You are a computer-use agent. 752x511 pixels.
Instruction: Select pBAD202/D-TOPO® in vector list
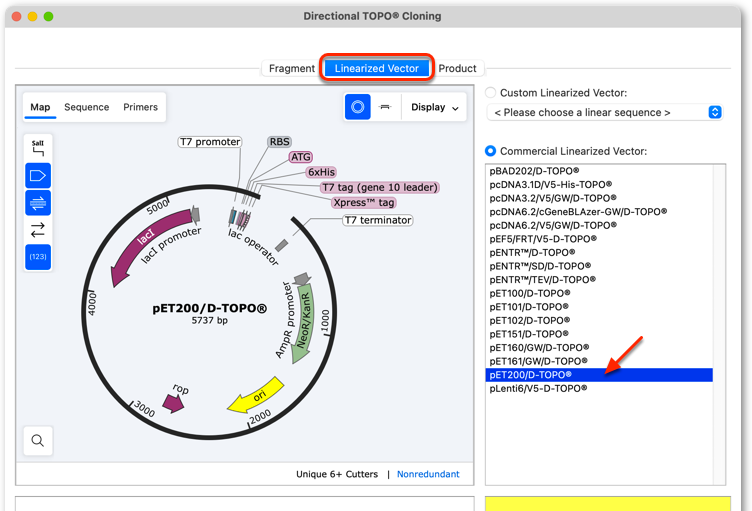pyautogui.click(x=599, y=171)
